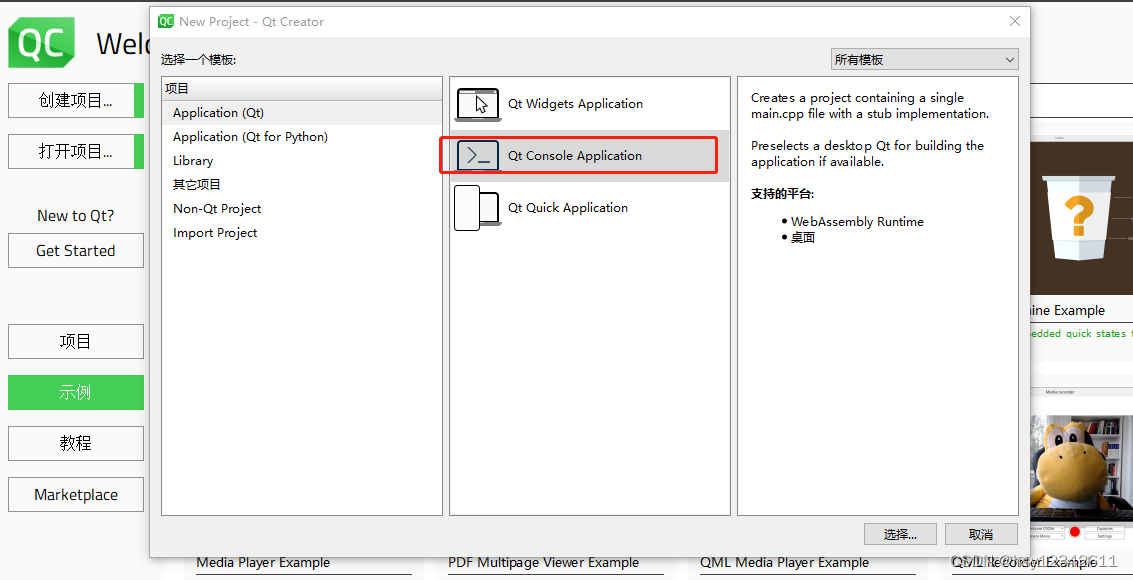Switch to the Marketplace sidebar tab

point(75,494)
